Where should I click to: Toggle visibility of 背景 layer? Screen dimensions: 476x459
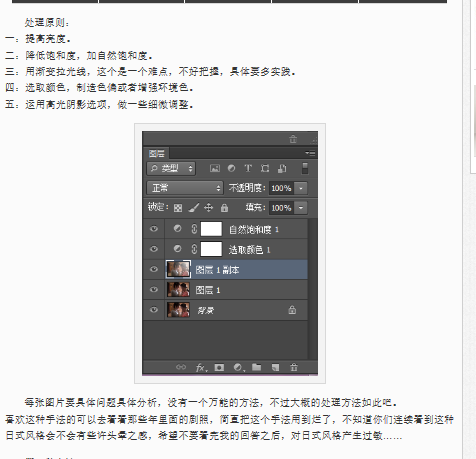(x=154, y=310)
